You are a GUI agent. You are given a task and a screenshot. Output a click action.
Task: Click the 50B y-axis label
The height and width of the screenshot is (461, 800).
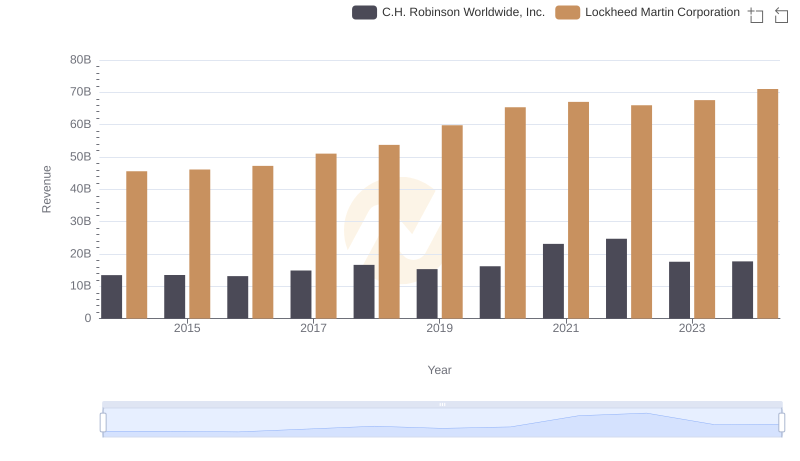point(81,157)
